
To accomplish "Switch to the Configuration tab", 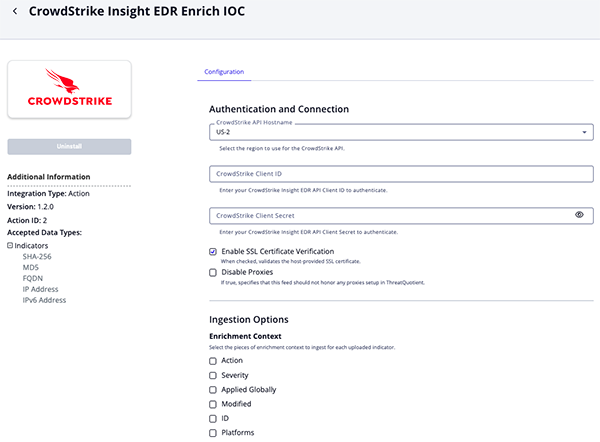I will [224, 72].
